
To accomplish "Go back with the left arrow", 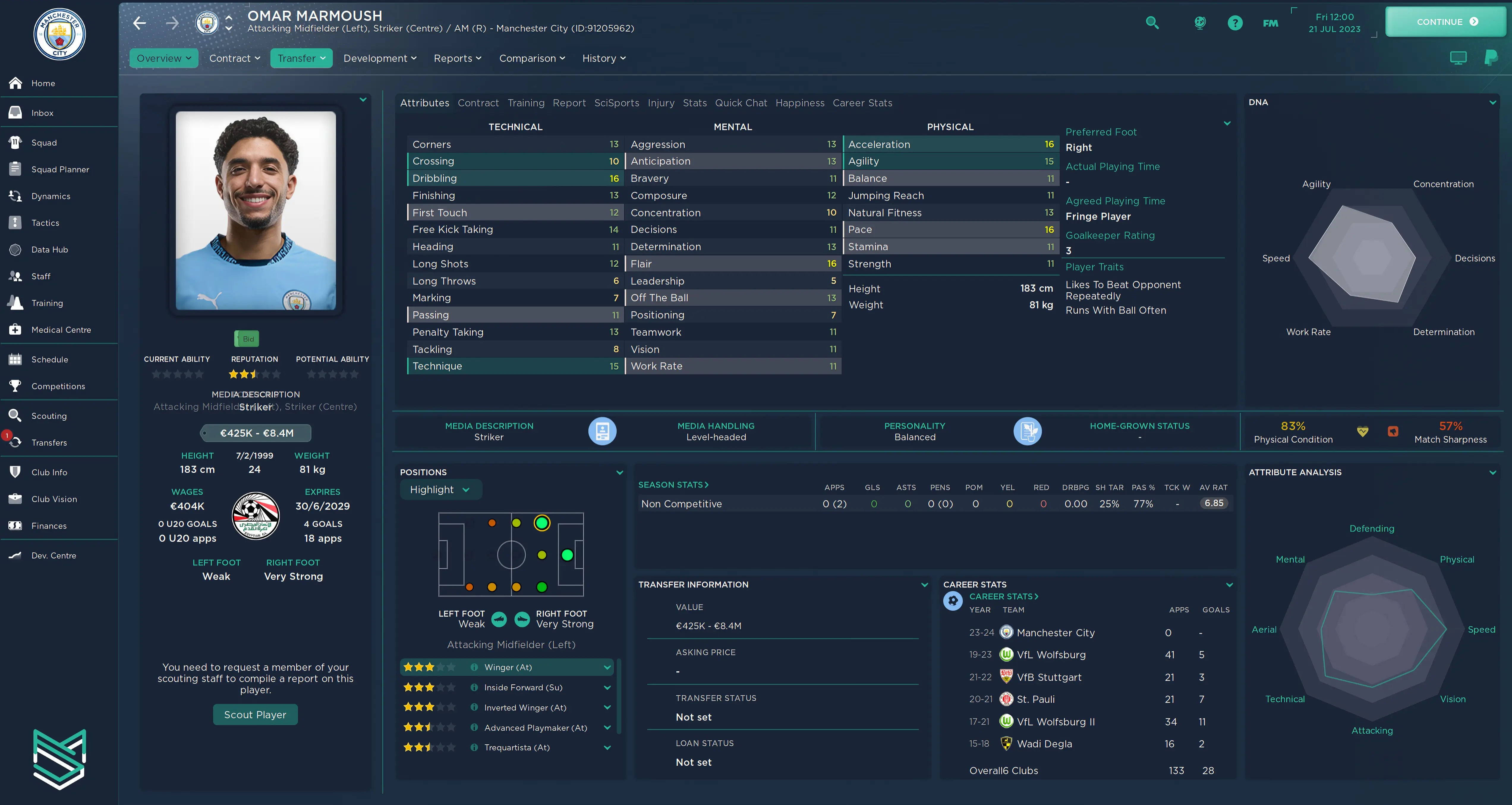I will click(140, 23).
